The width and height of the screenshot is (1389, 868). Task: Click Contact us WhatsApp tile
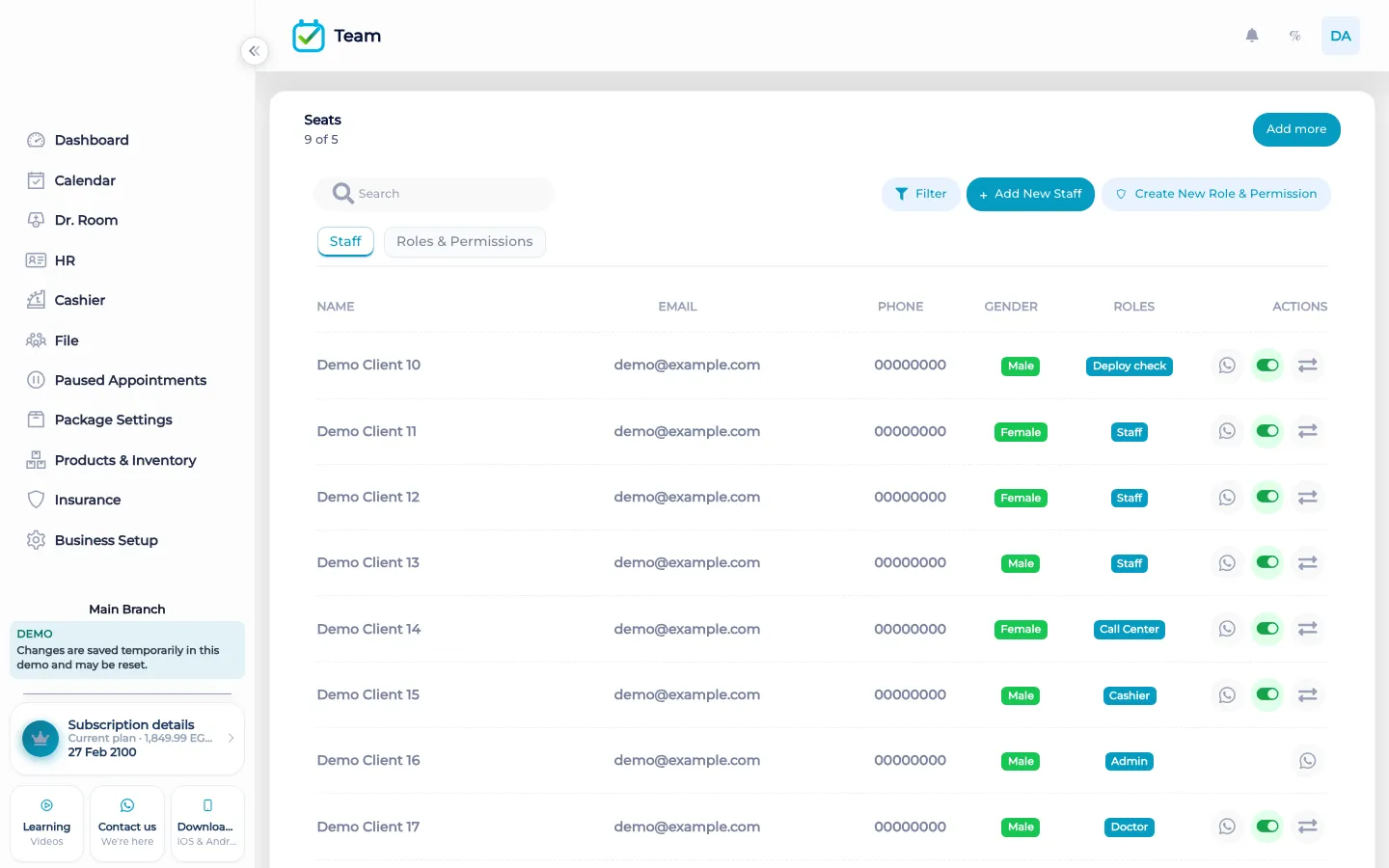coord(127,824)
